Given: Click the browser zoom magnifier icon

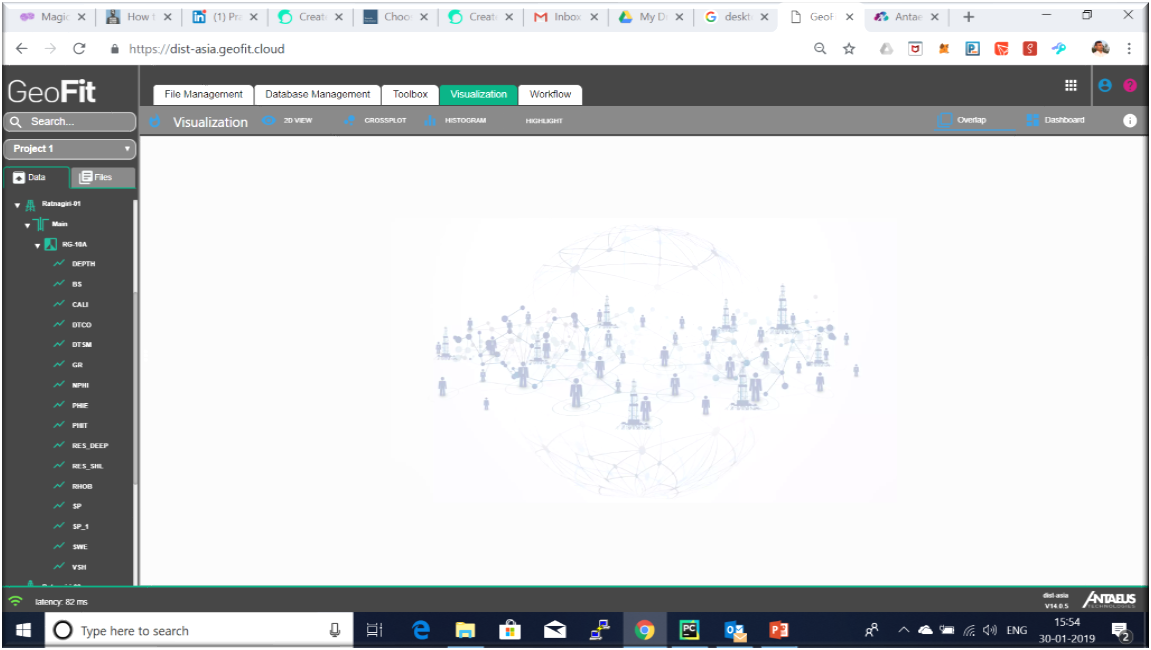Looking at the screenshot, I should [820, 48].
